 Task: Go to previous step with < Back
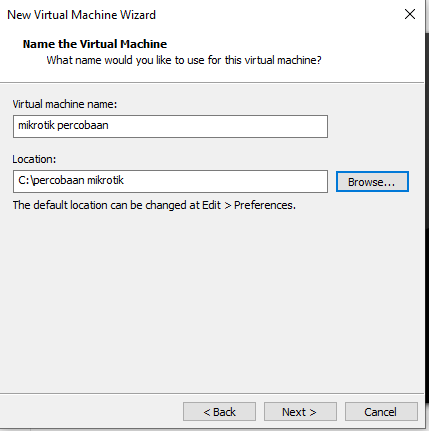tap(219, 412)
